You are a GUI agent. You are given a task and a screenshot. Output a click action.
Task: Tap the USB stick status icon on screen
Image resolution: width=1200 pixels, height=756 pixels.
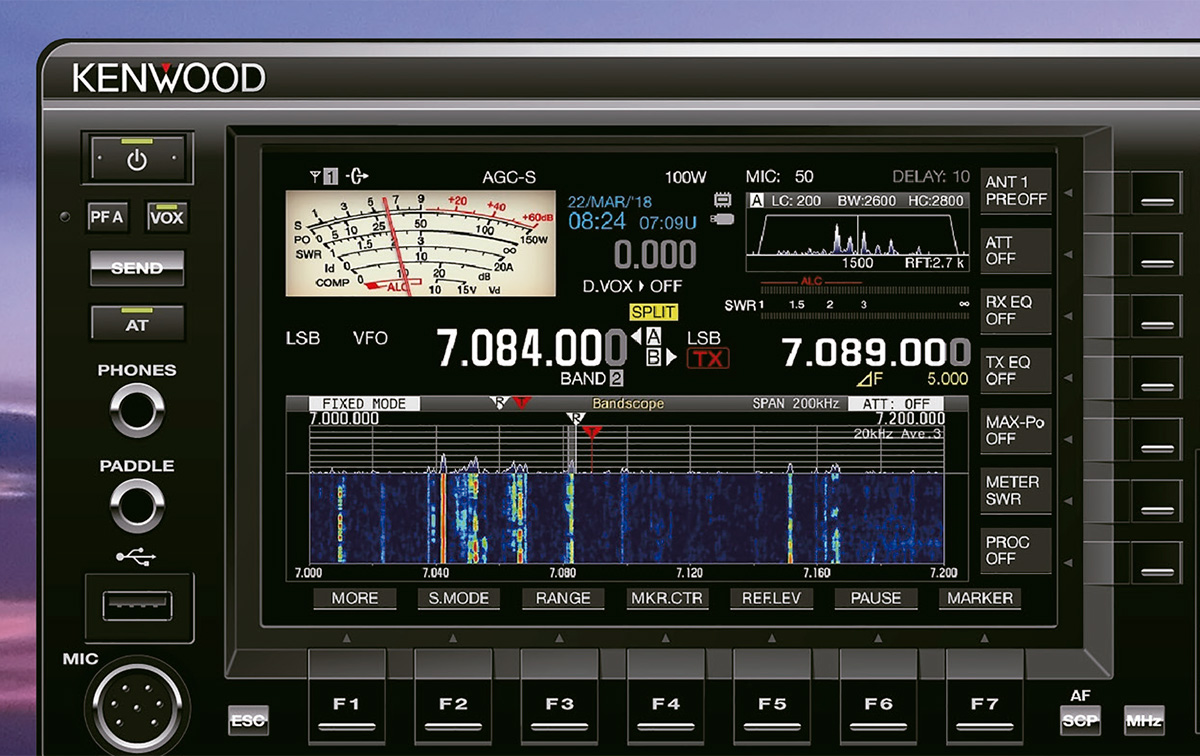click(x=723, y=217)
